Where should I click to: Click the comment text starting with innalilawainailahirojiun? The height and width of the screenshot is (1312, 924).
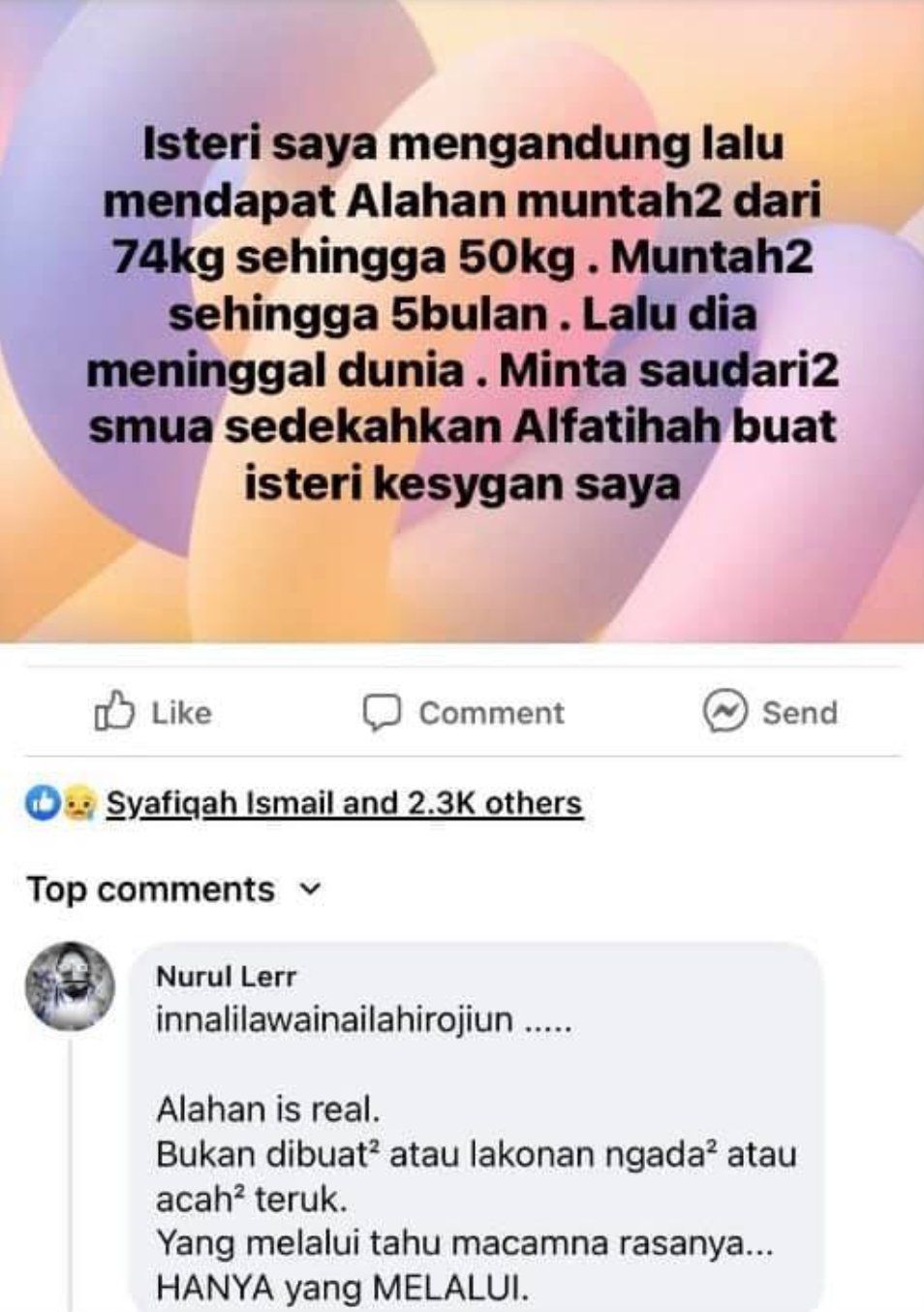364,1020
